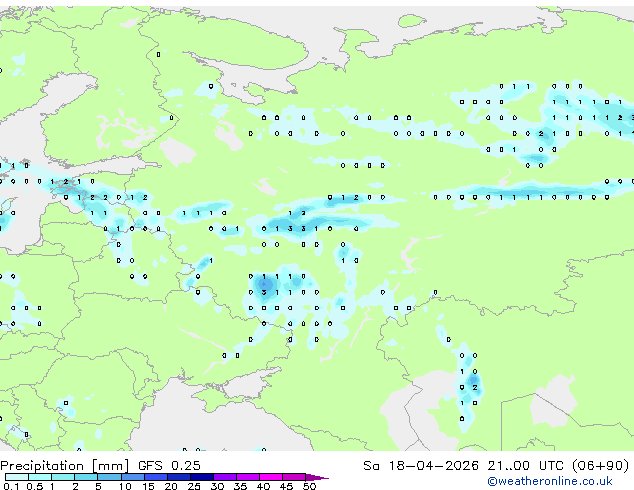Click the legend swatch between 45 and 50

(x=294, y=477)
